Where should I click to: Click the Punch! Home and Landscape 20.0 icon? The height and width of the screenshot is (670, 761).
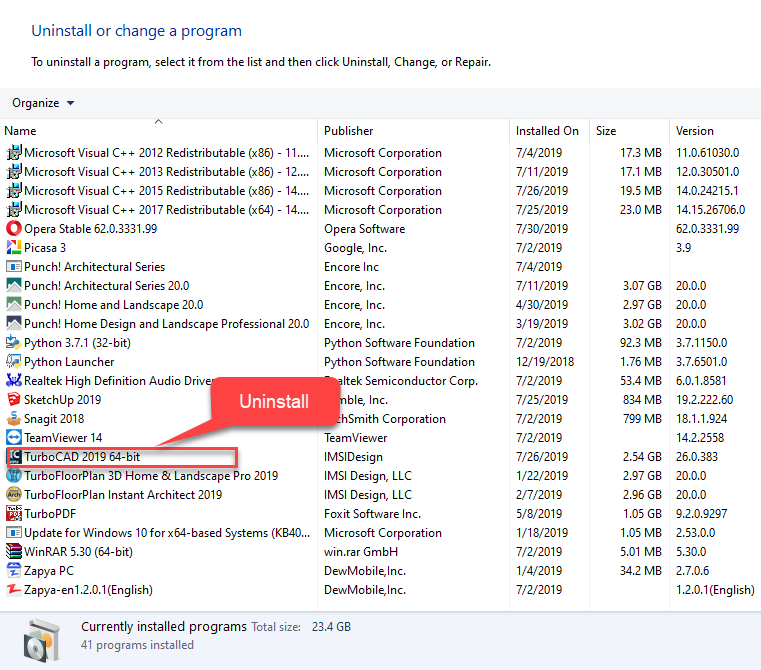click(14, 304)
